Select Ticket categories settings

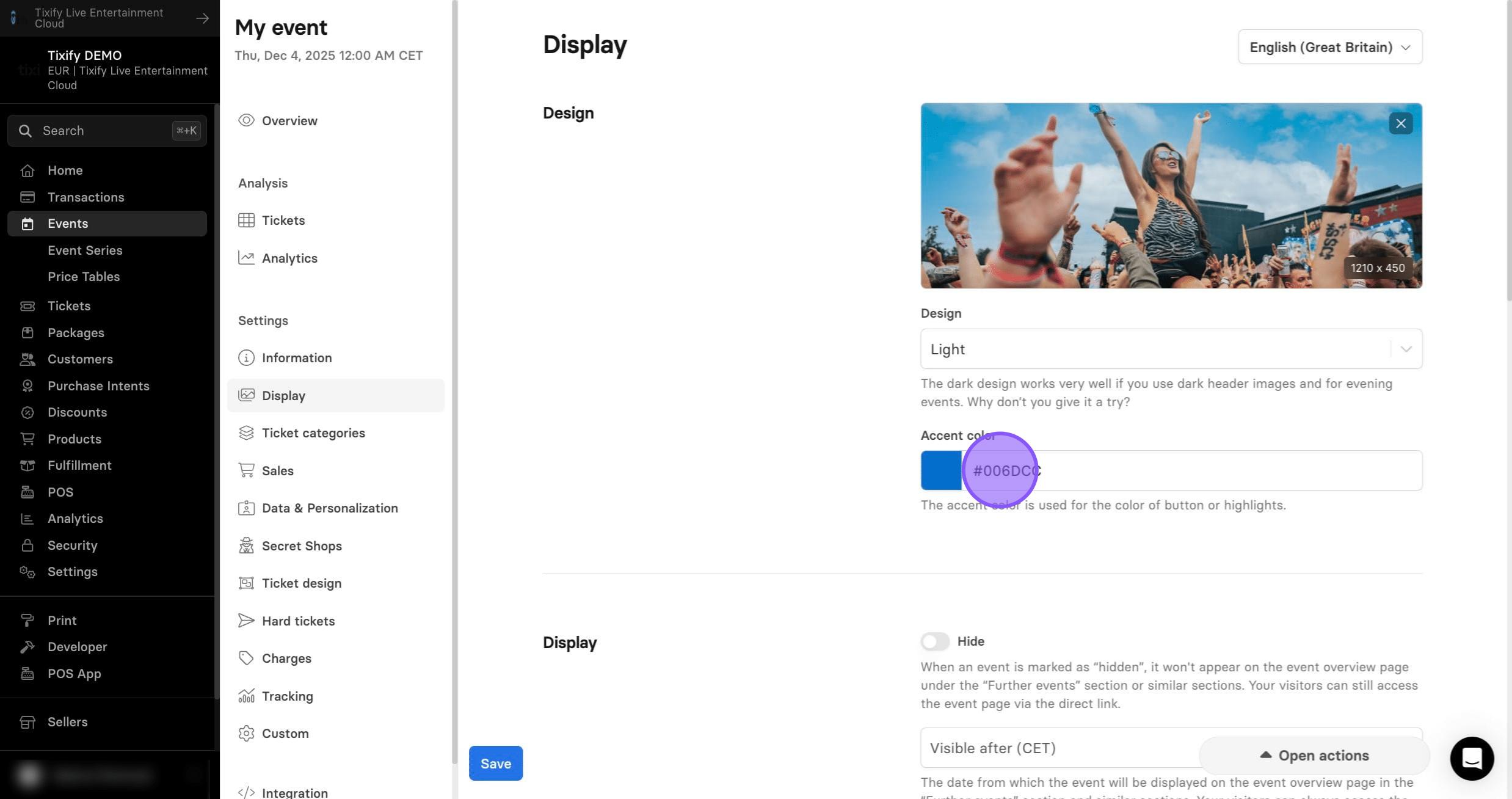[x=335, y=433]
